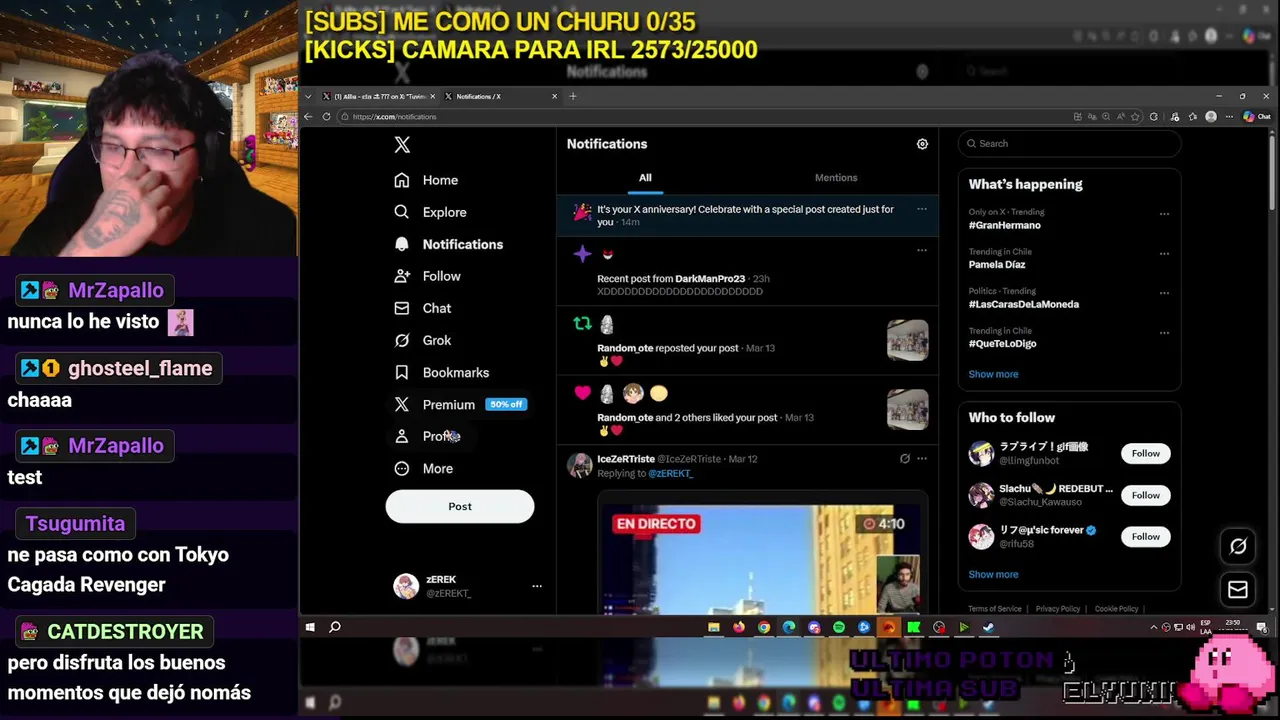Switch to the Mentions tab

pos(836,178)
